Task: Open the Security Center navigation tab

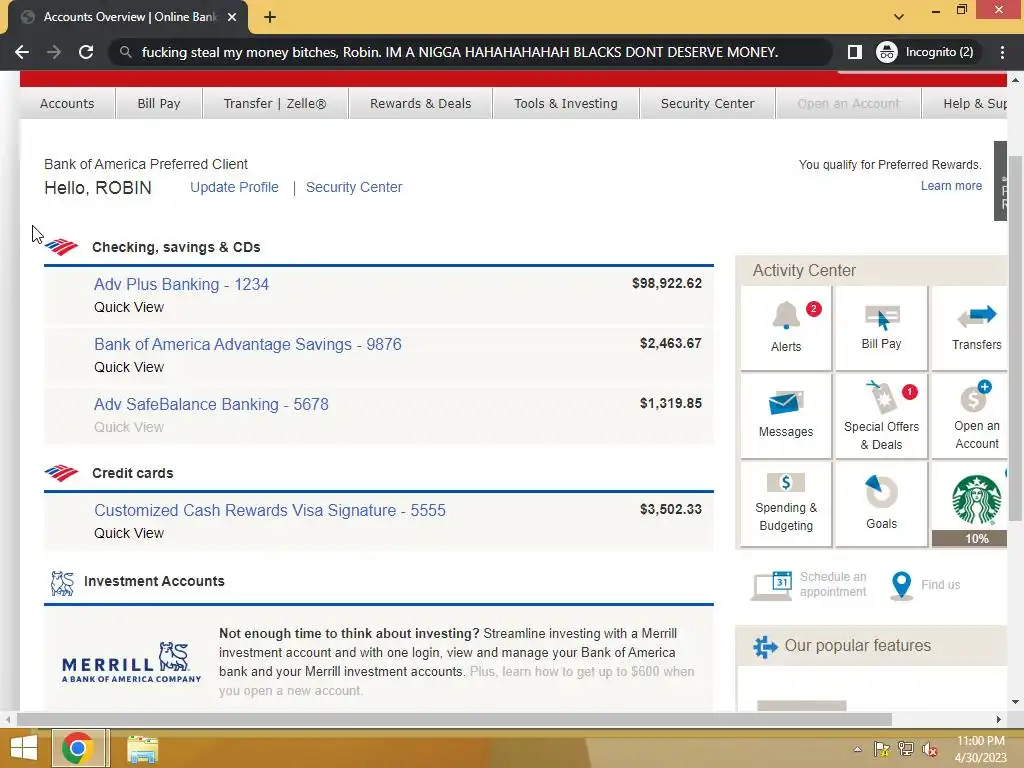Action: pos(707,103)
